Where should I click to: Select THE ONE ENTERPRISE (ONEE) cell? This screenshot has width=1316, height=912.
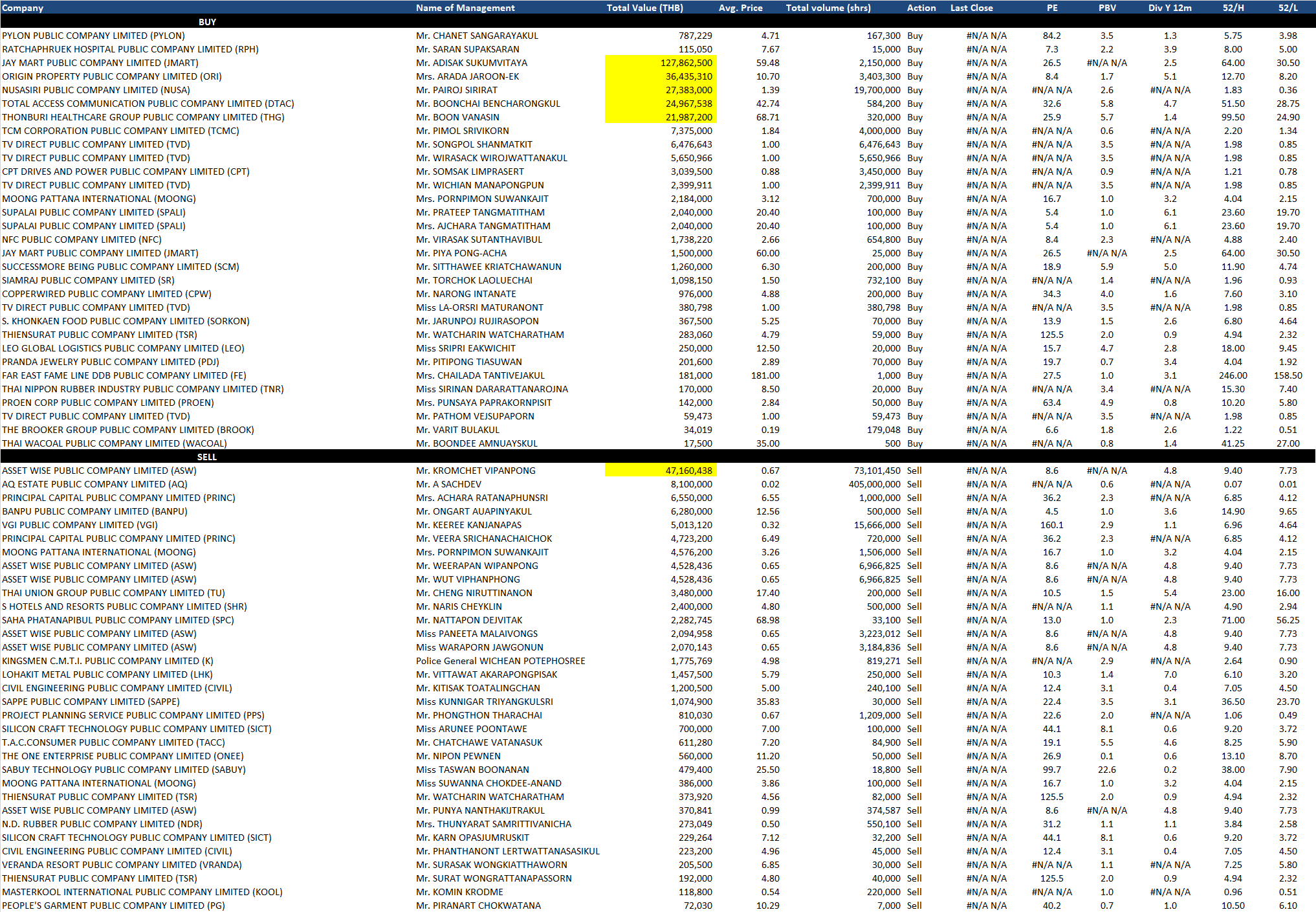pos(123,756)
